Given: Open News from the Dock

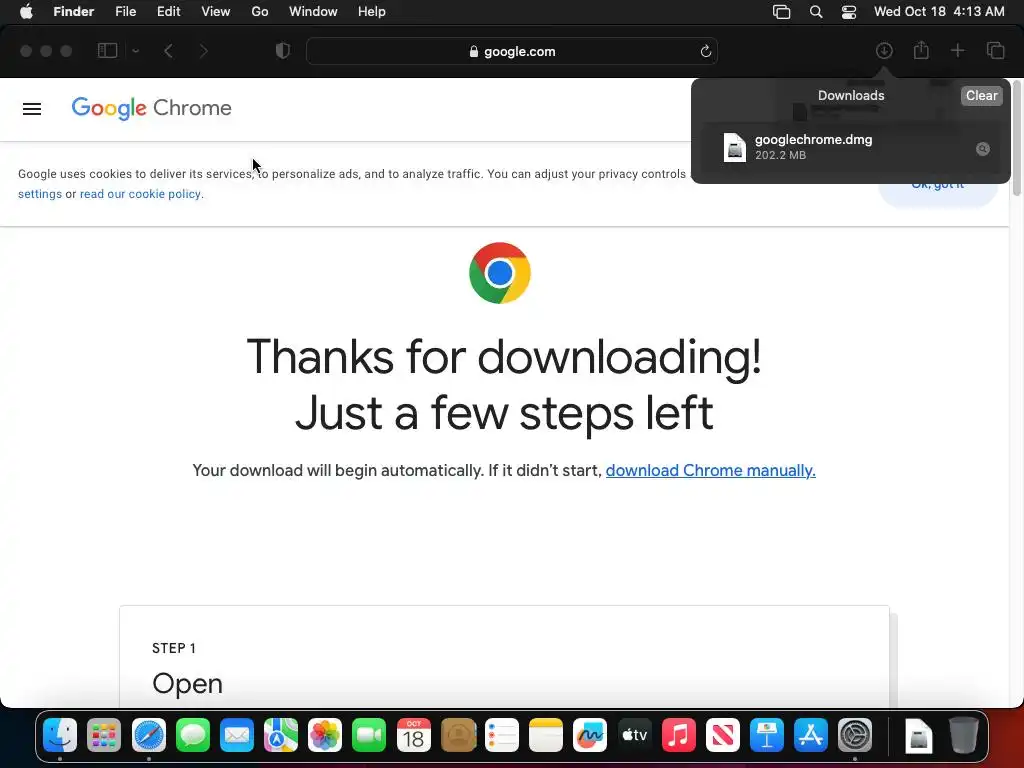Looking at the screenshot, I should pos(722,735).
